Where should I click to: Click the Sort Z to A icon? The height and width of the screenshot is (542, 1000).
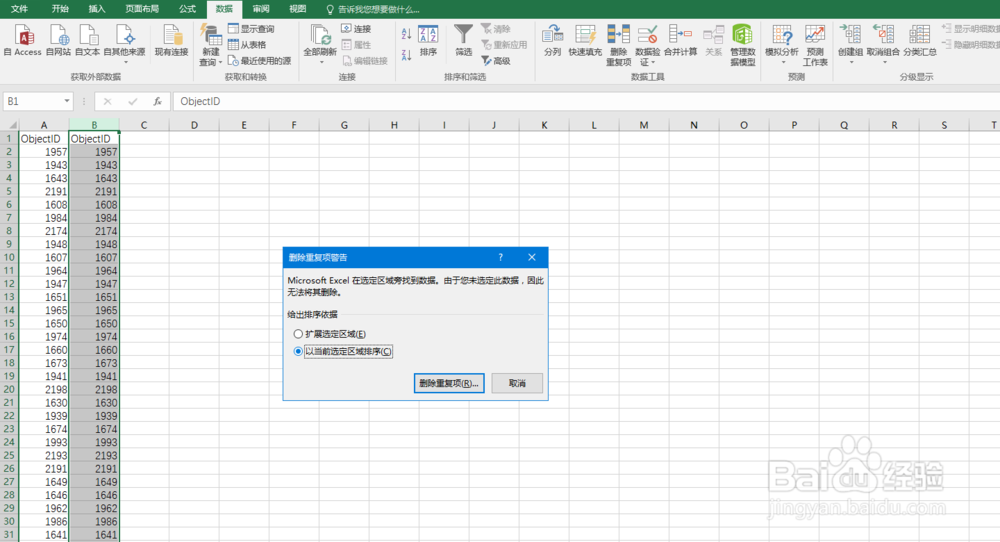point(406,55)
